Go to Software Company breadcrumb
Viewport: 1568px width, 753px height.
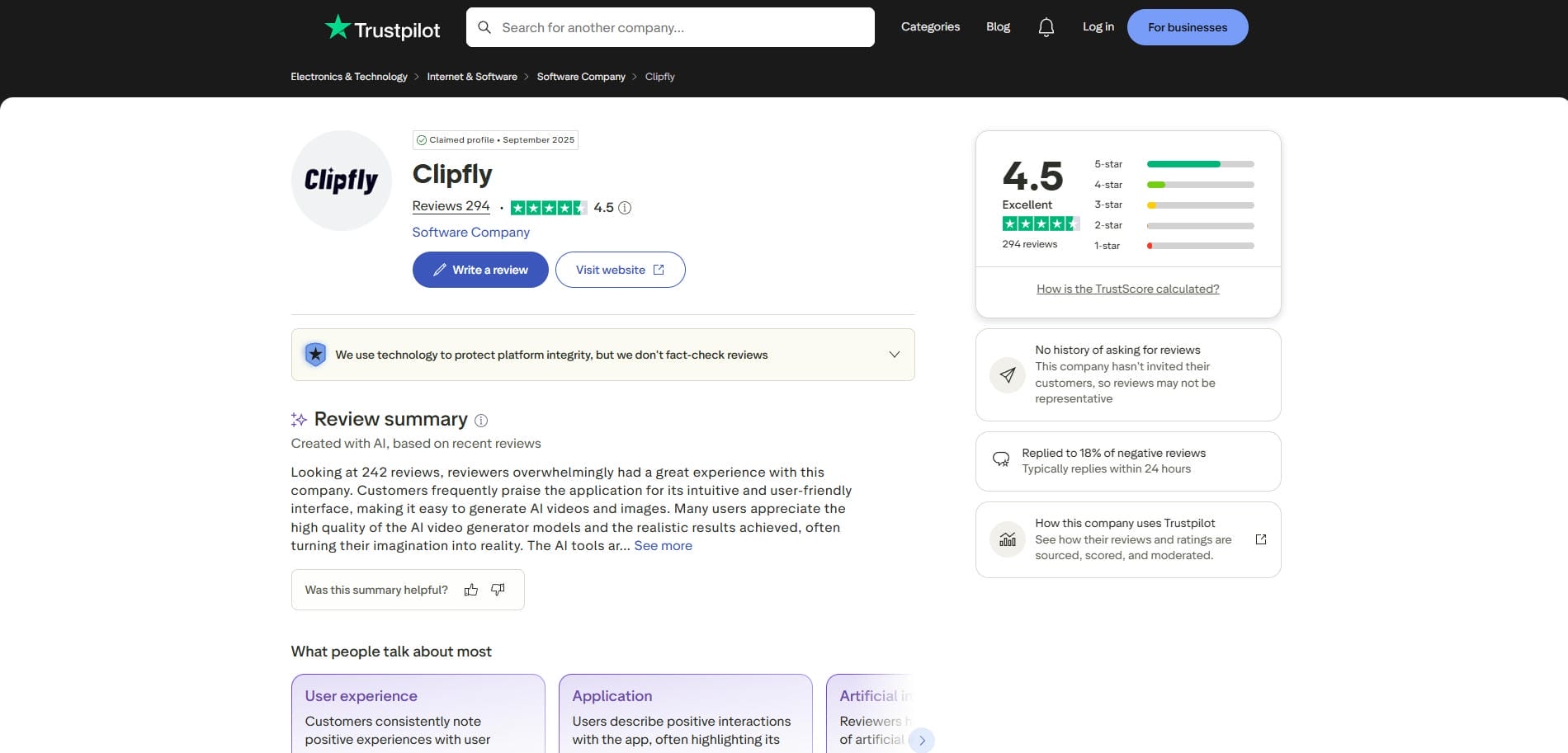(581, 77)
